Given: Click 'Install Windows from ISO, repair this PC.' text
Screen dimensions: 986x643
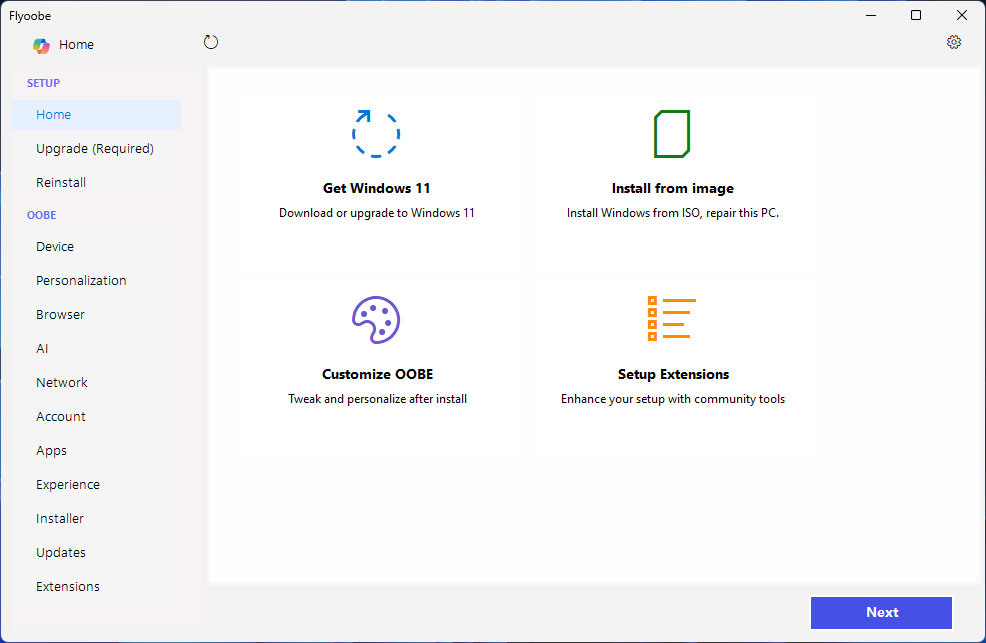Looking at the screenshot, I should tap(672, 212).
